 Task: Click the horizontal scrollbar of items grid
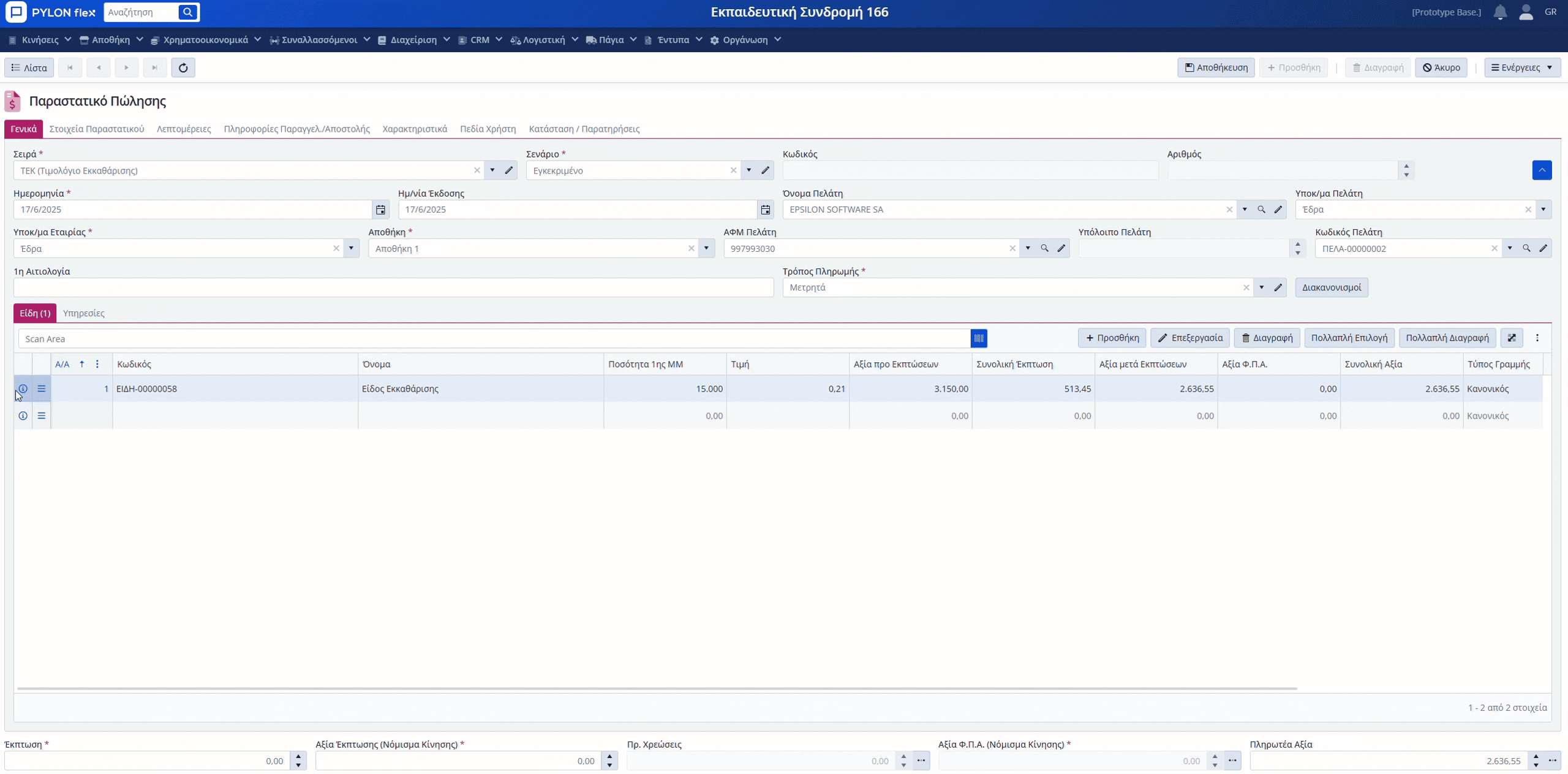click(657, 688)
